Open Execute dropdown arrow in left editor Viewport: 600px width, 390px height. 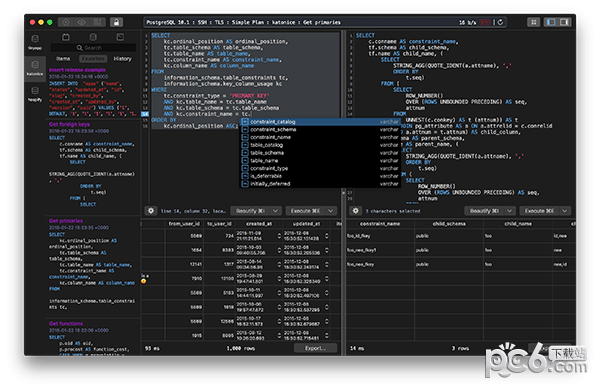tap(331, 211)
